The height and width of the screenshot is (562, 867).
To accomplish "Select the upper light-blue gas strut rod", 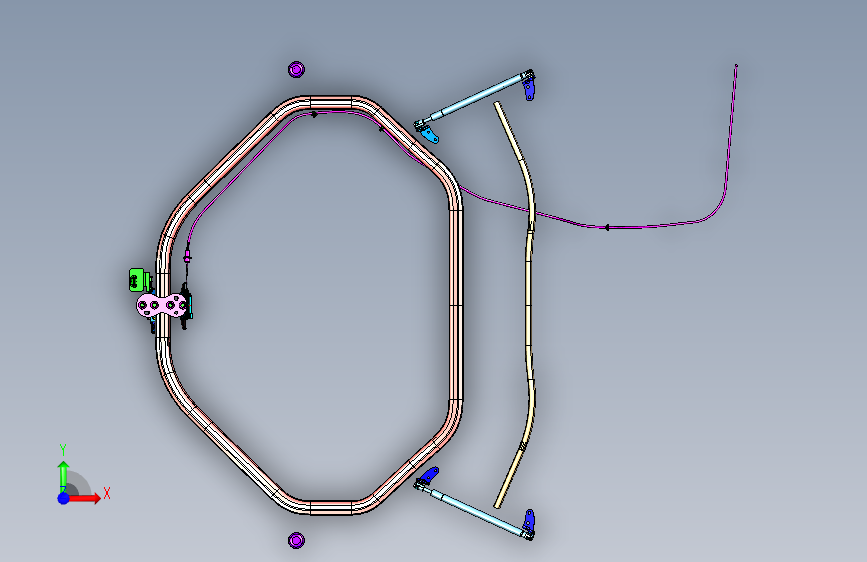I will point(473,98).
